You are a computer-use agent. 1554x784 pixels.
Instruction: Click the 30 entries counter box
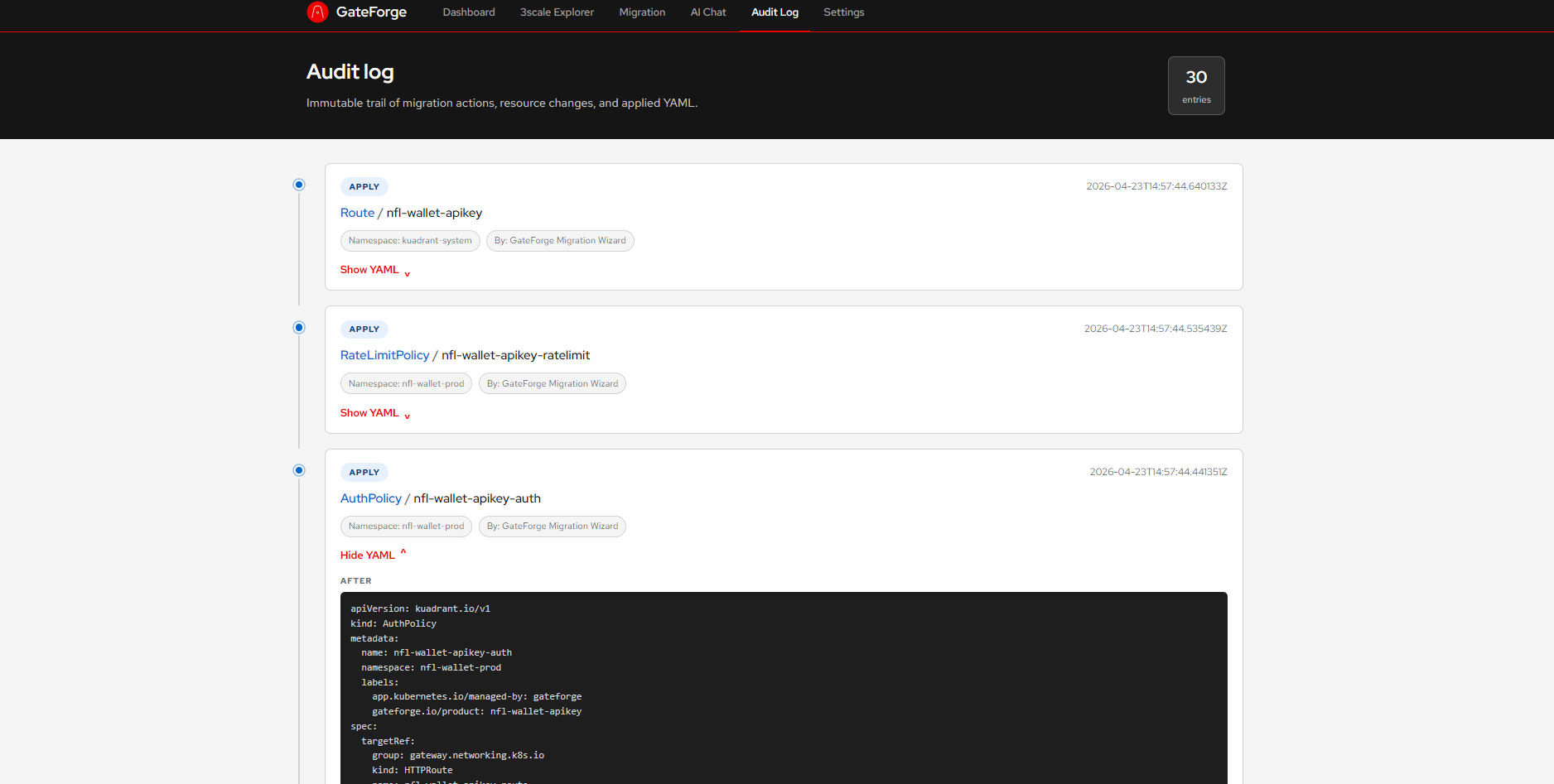(x=1196, y=85)
